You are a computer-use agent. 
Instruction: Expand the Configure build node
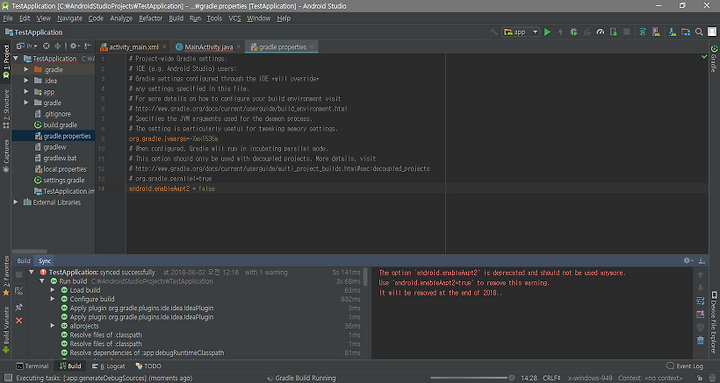[53, 299]
